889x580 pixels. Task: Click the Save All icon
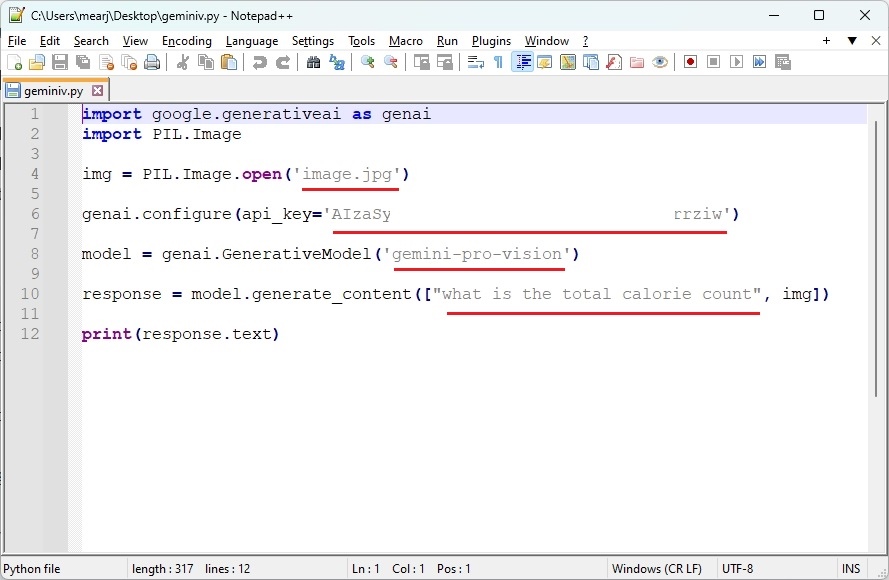click(x=85, y=61)
